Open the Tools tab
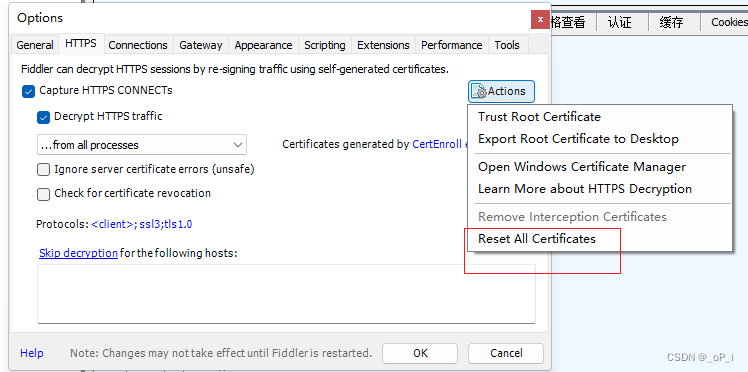Screen dimensions: 748x372 pyautogui.click(x=507, y=45)
